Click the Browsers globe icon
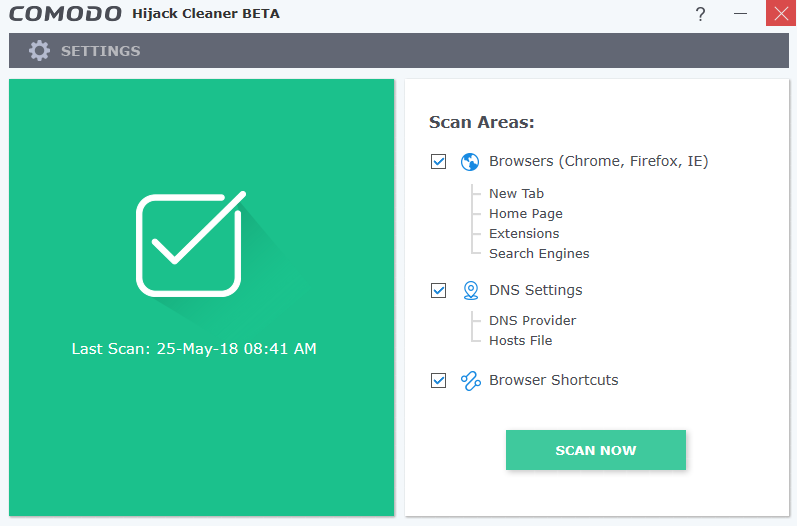The image size is (797, 526). coord(470,162)
